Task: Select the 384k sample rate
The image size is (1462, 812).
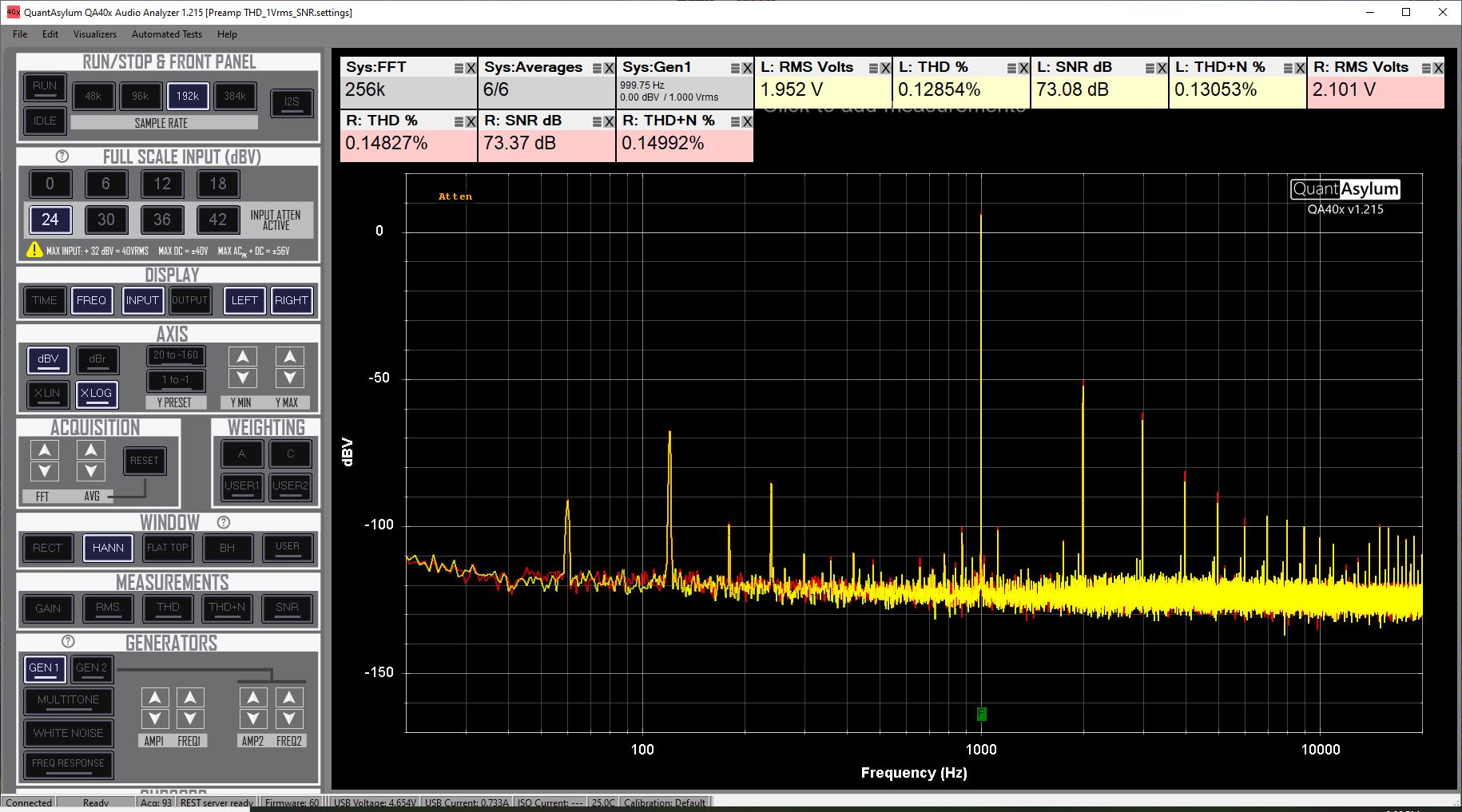Action: 235,97
